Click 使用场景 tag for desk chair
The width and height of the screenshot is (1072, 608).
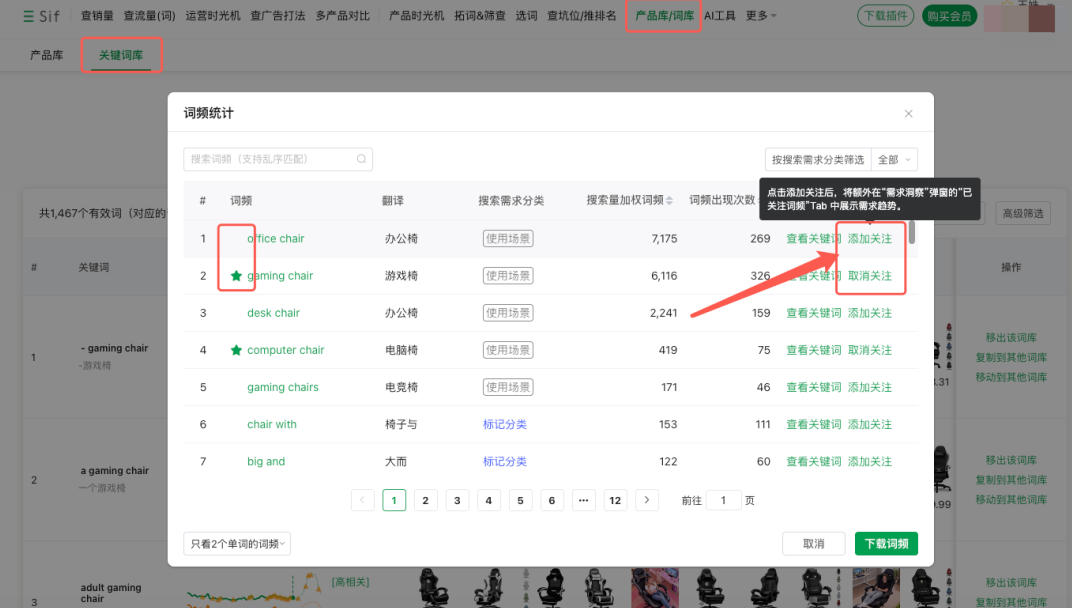[508, 313]
